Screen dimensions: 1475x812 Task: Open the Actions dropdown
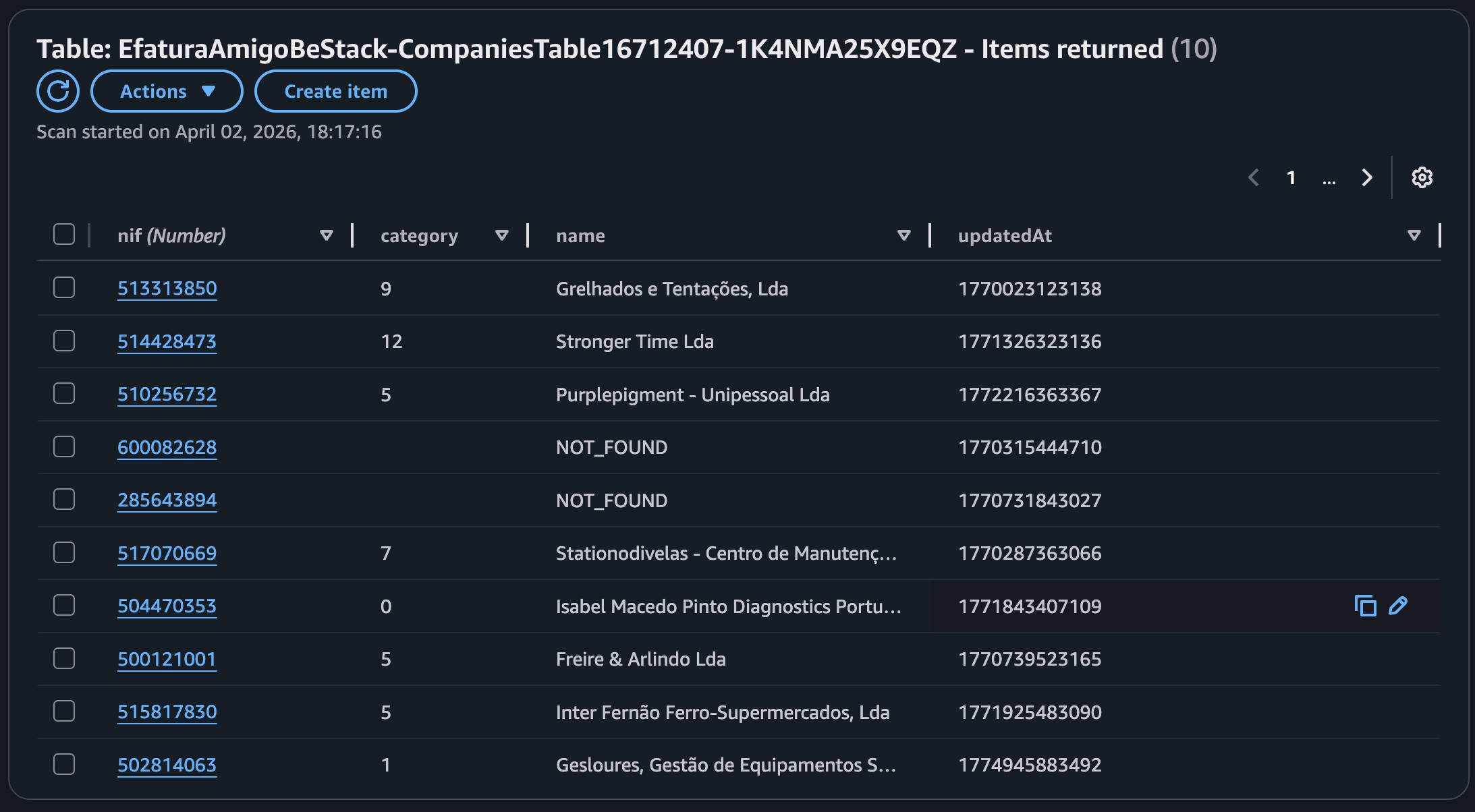(167, 91)
